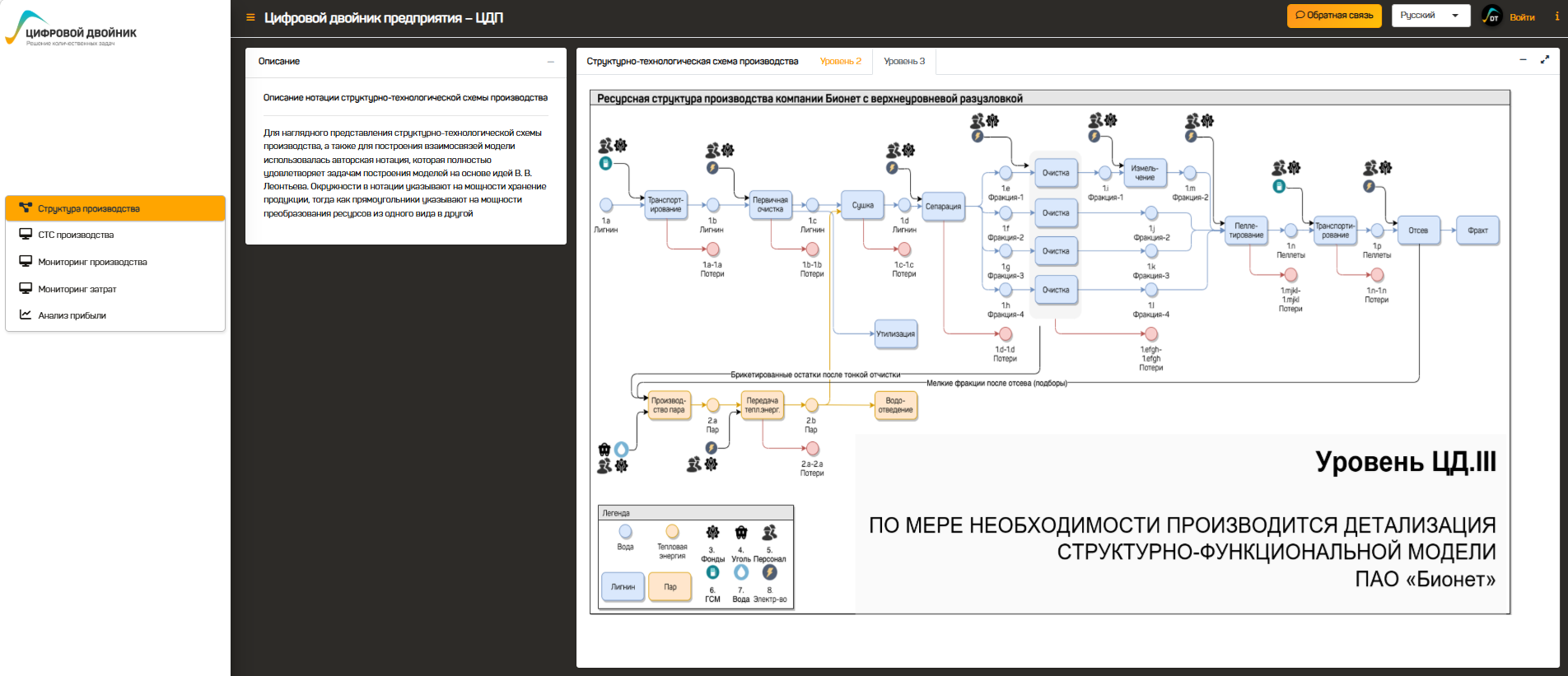Open the Русский language dropdown

(1430, 16)
